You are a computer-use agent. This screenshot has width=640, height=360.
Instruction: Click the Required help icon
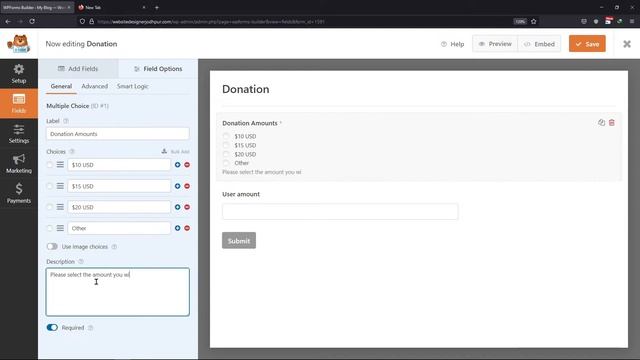click(91, 328)
